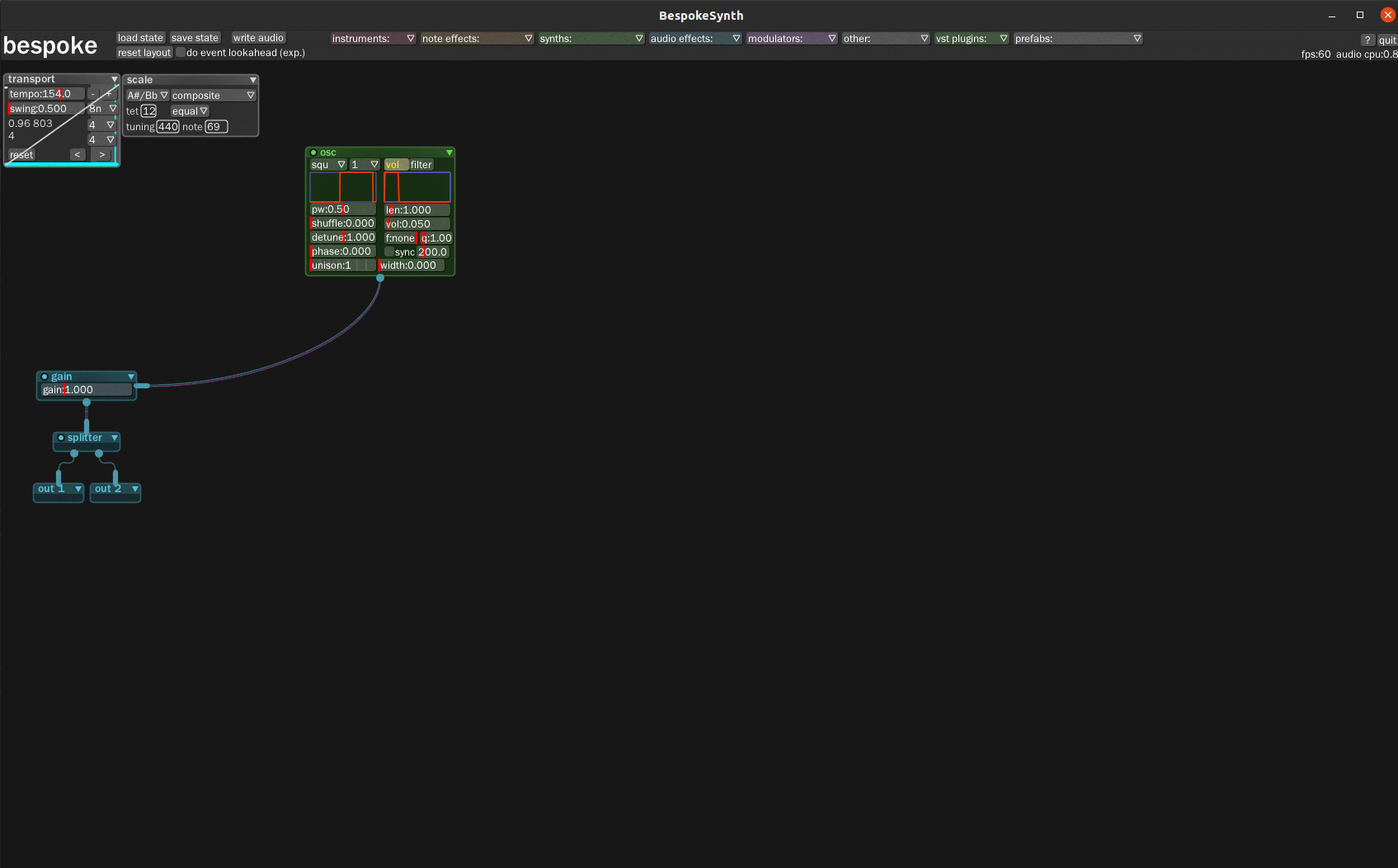Toggle the splitter module enable indicator
Viewport: 1398px width, 868px height.
pyautogui.click(x=61, y=438)
